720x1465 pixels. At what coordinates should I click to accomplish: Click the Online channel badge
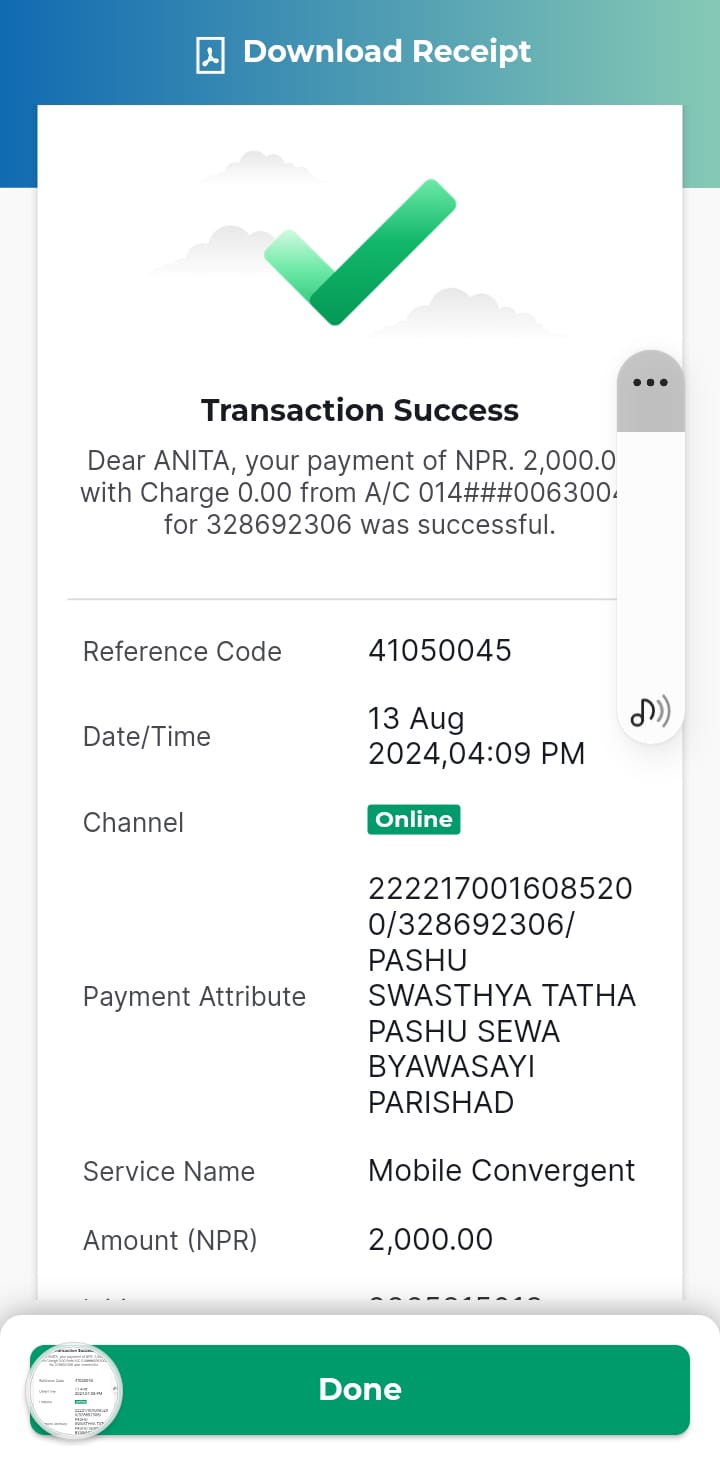(x=414, y=819)
